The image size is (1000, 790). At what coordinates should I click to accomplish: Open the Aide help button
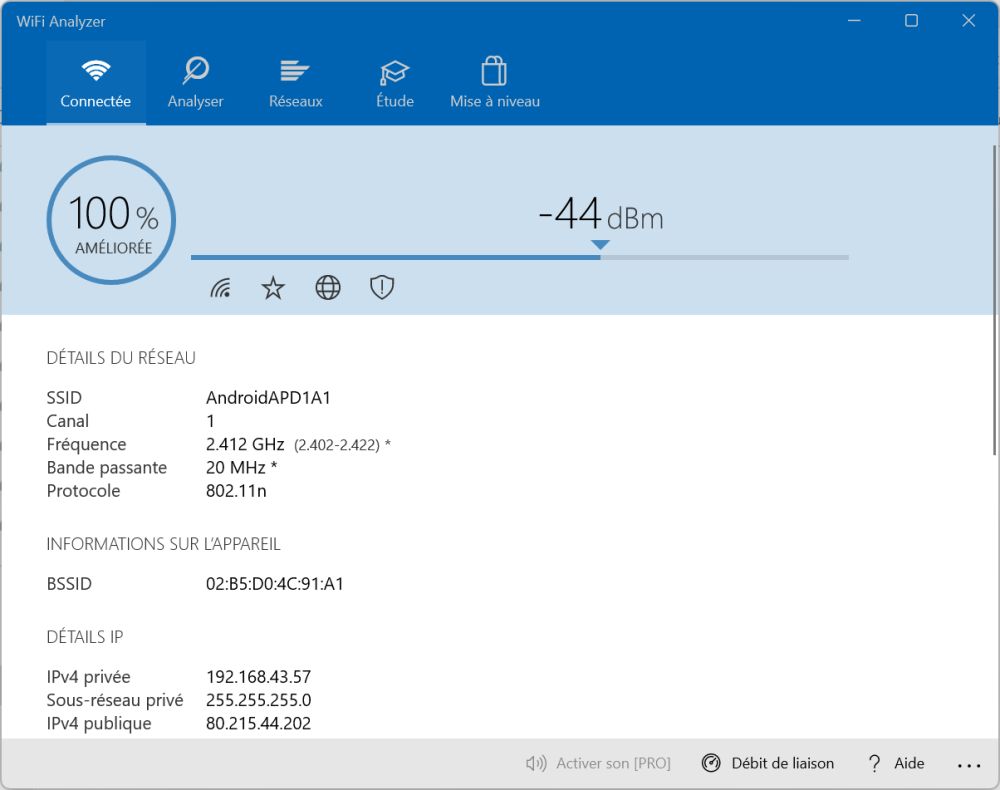pyautogui.click(x=896, y=764)
